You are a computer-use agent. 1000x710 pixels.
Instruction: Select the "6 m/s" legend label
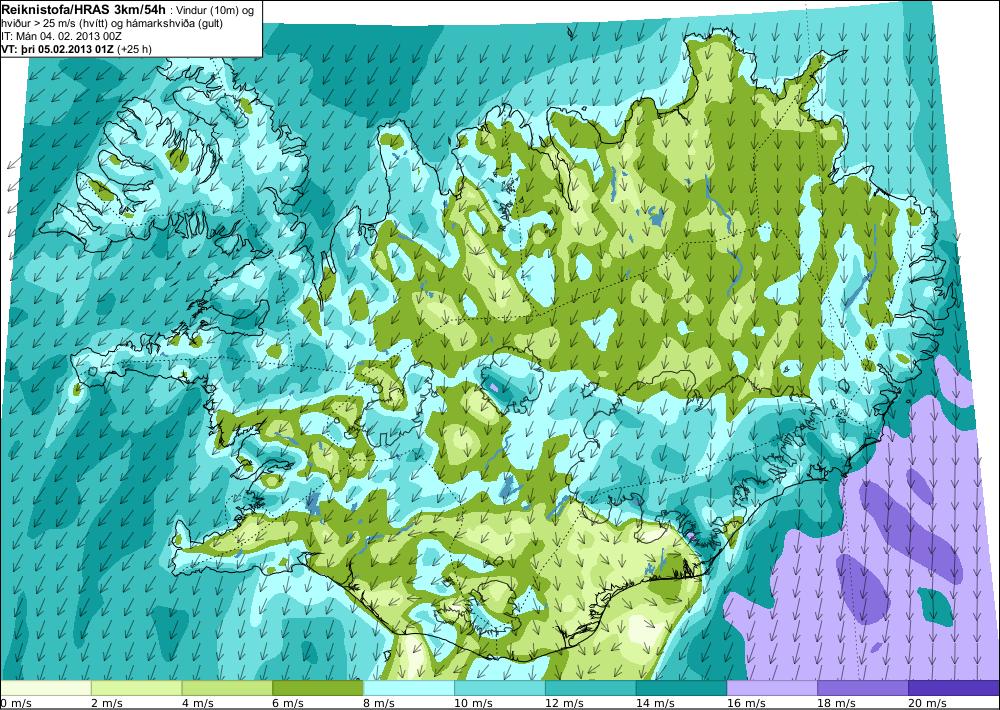(288, 703)
